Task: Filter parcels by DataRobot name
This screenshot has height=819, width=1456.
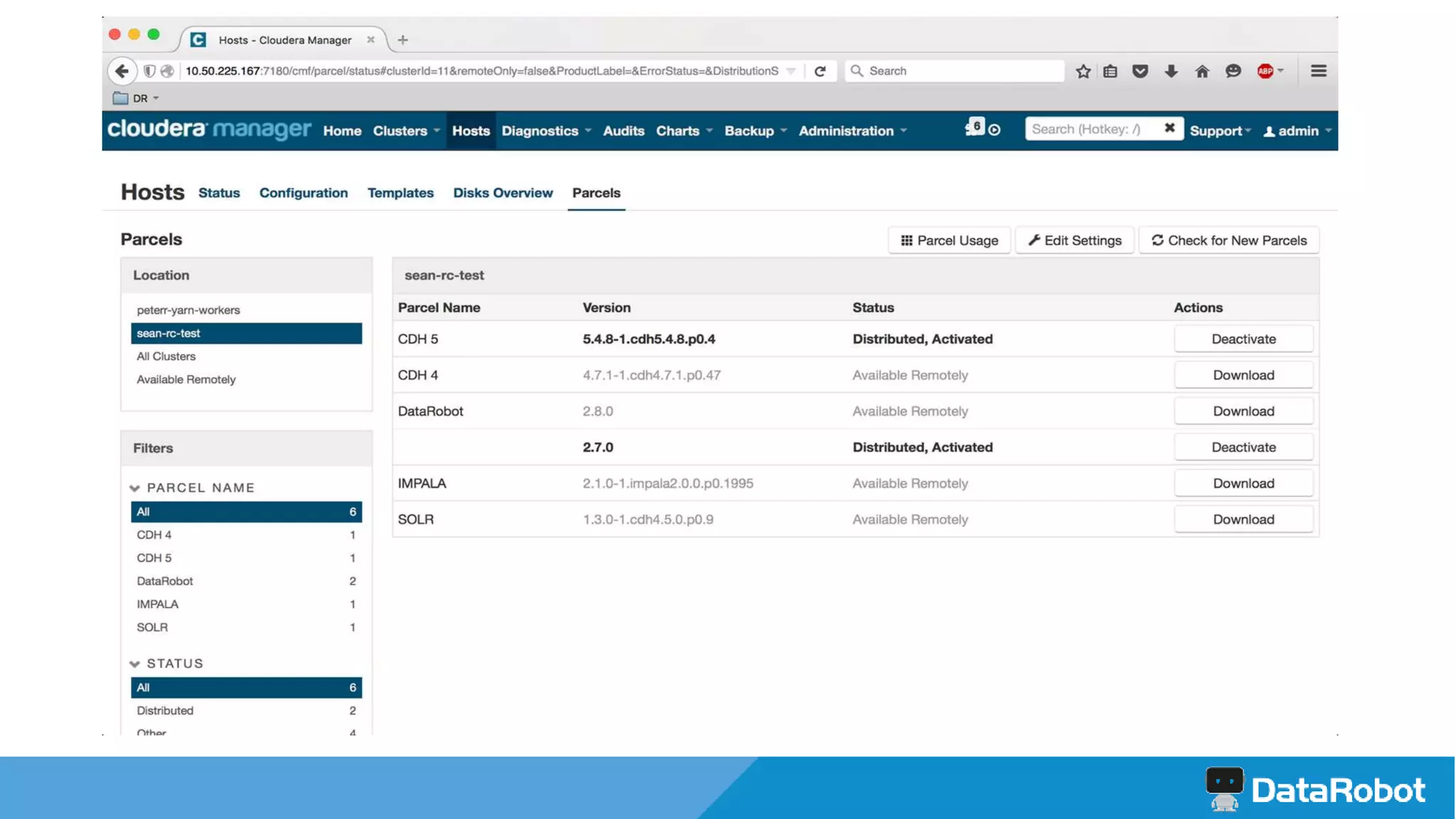Action: tap(165, 581)
